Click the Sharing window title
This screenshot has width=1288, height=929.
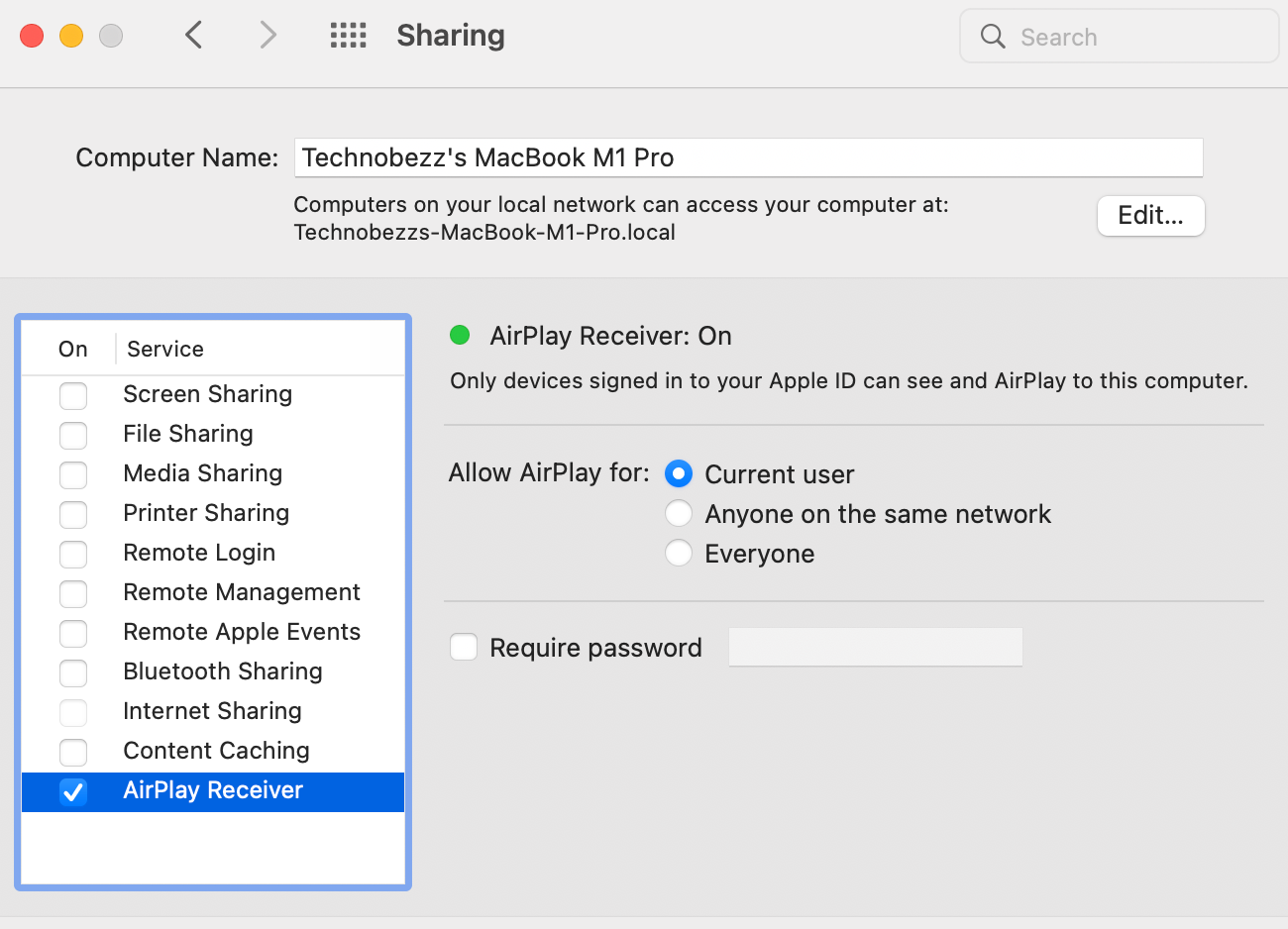click(x=451, y=36)
